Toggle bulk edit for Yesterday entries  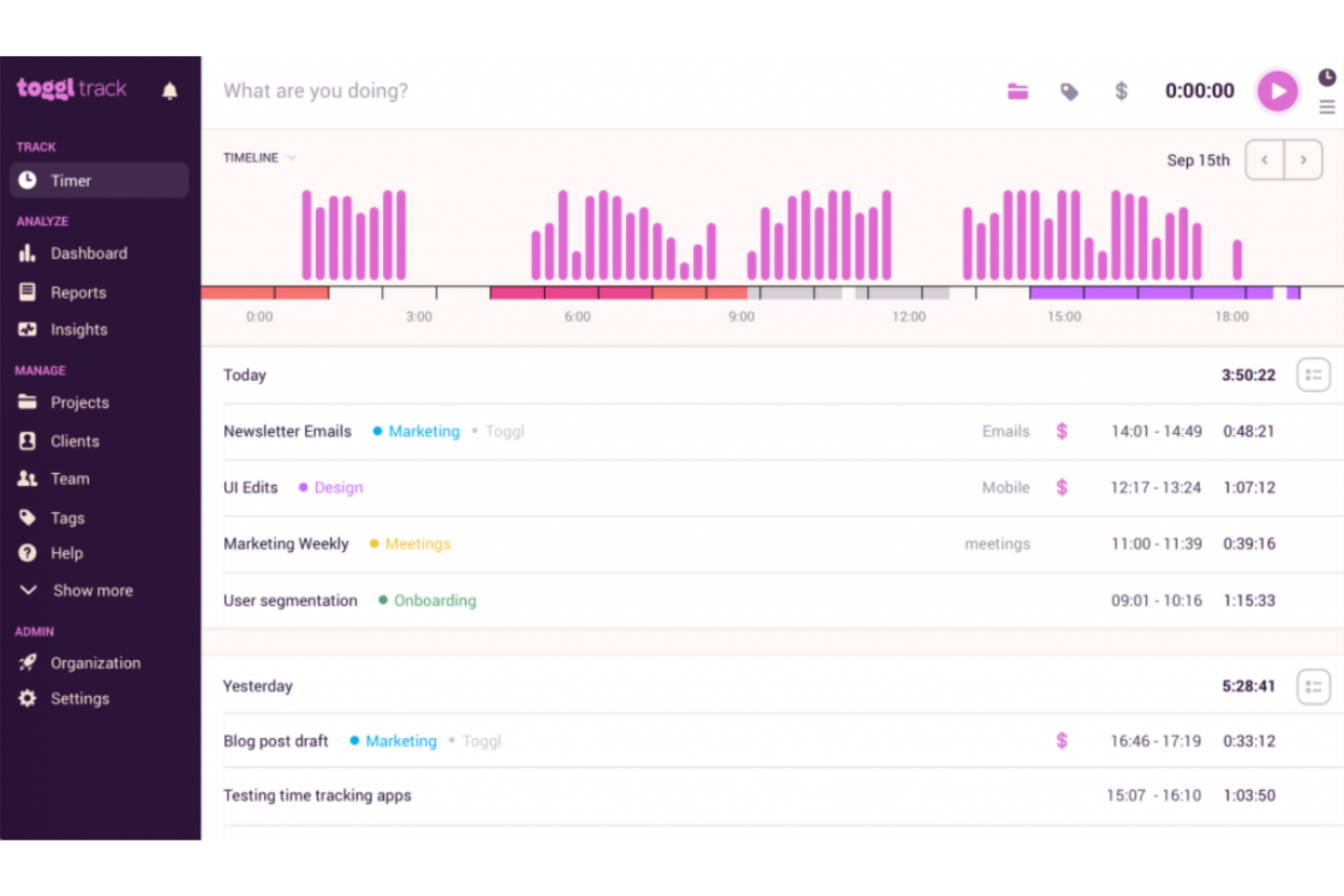point(1313,686)
